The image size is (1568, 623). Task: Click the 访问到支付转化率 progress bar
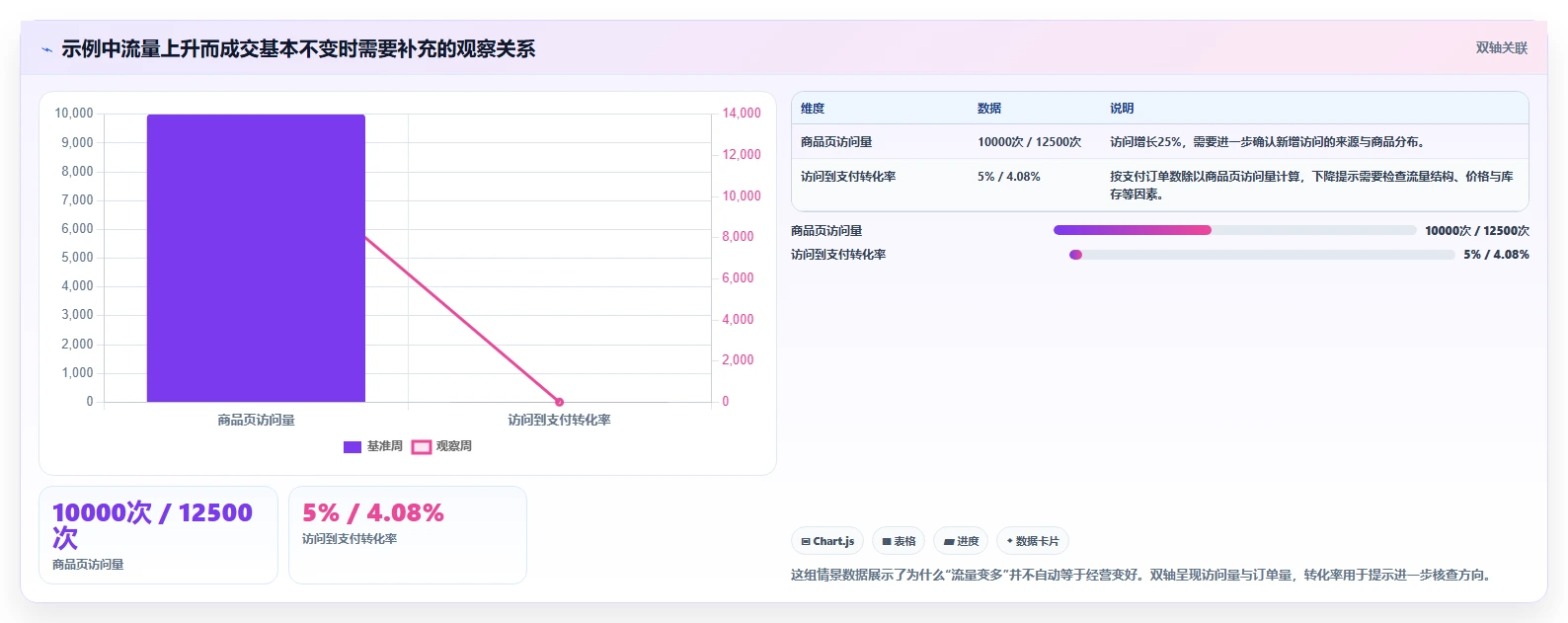point(1262,255)
